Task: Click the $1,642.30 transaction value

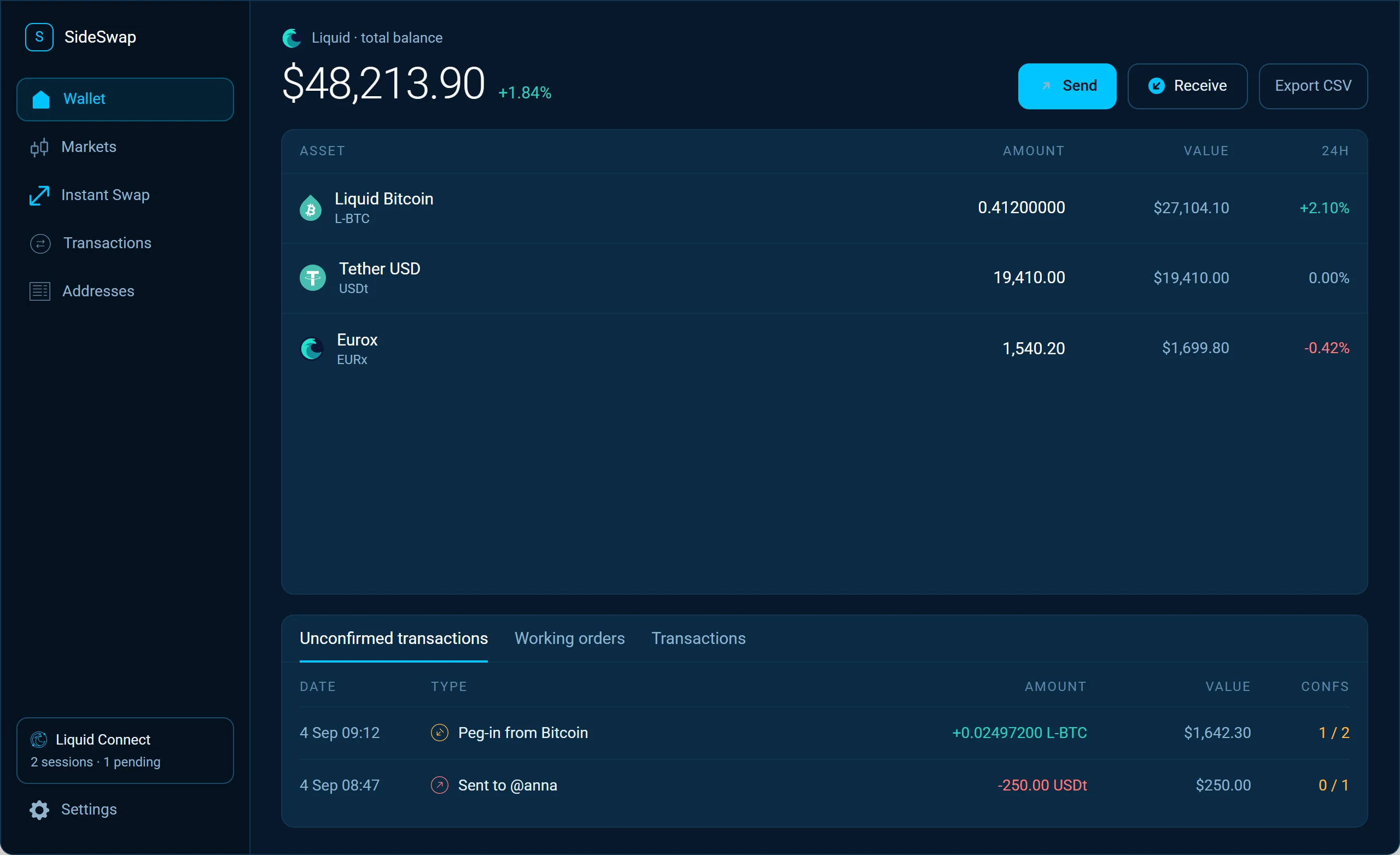Action: tap(1217, 734)
